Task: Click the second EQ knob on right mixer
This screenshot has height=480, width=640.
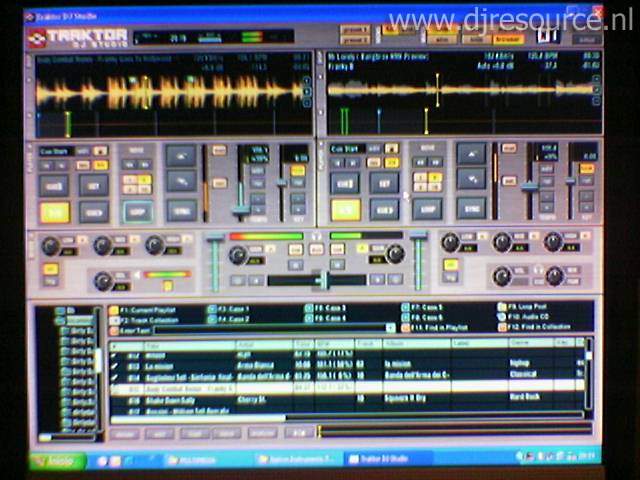Action: pyautogui.click(x=502, y=242)
